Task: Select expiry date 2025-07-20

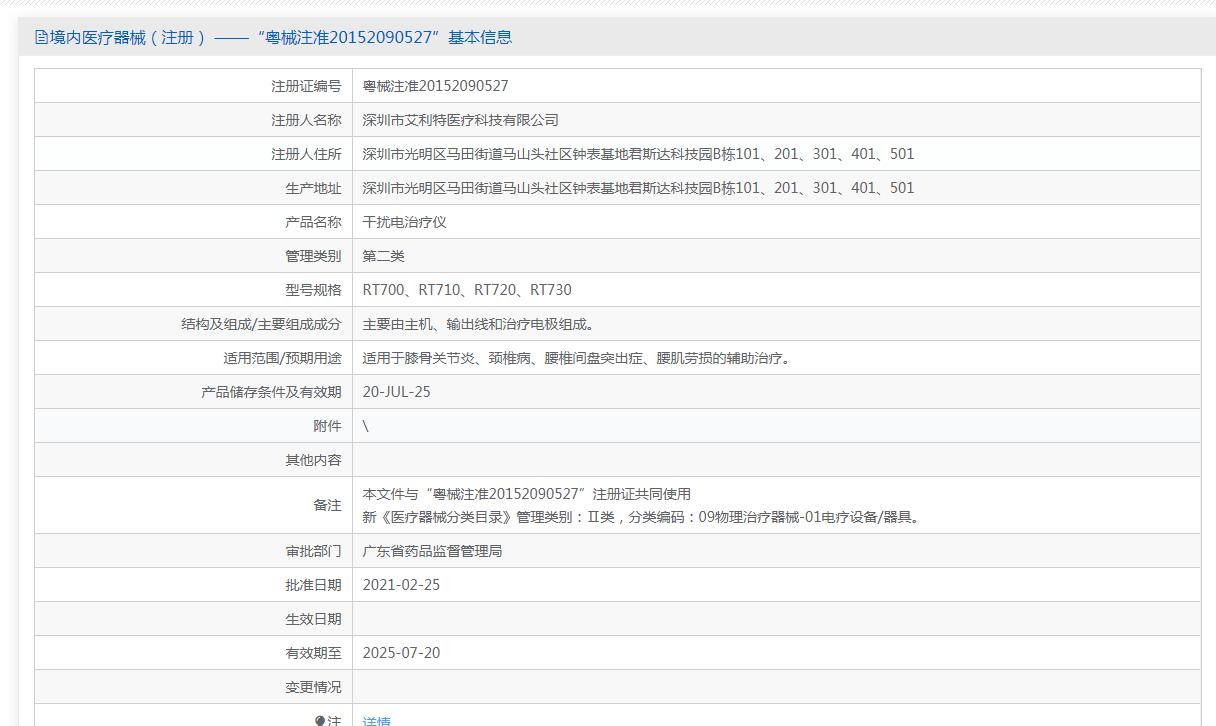Action: pos(401,653)
